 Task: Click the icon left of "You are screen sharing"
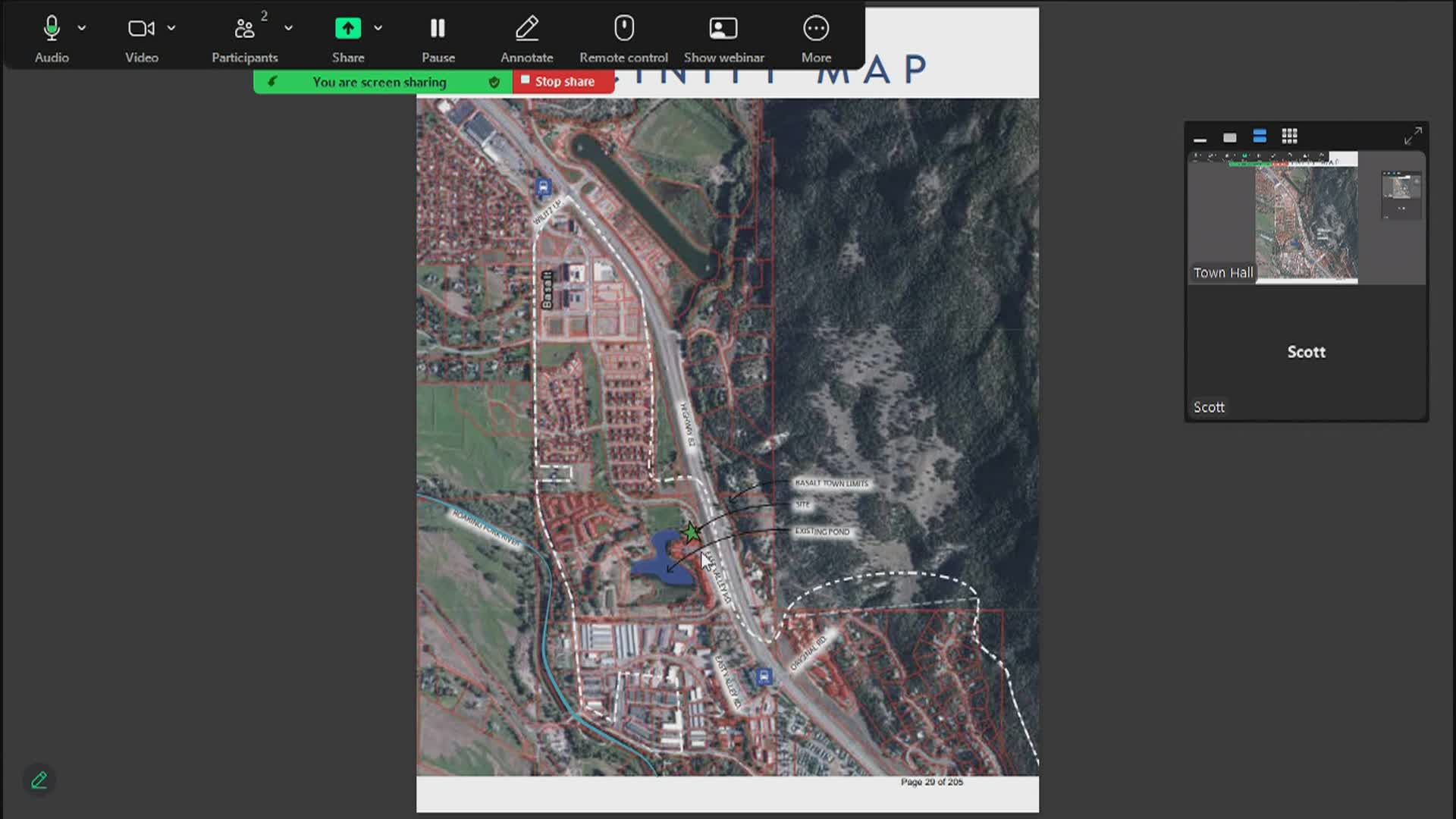click(x=272, y=81)
